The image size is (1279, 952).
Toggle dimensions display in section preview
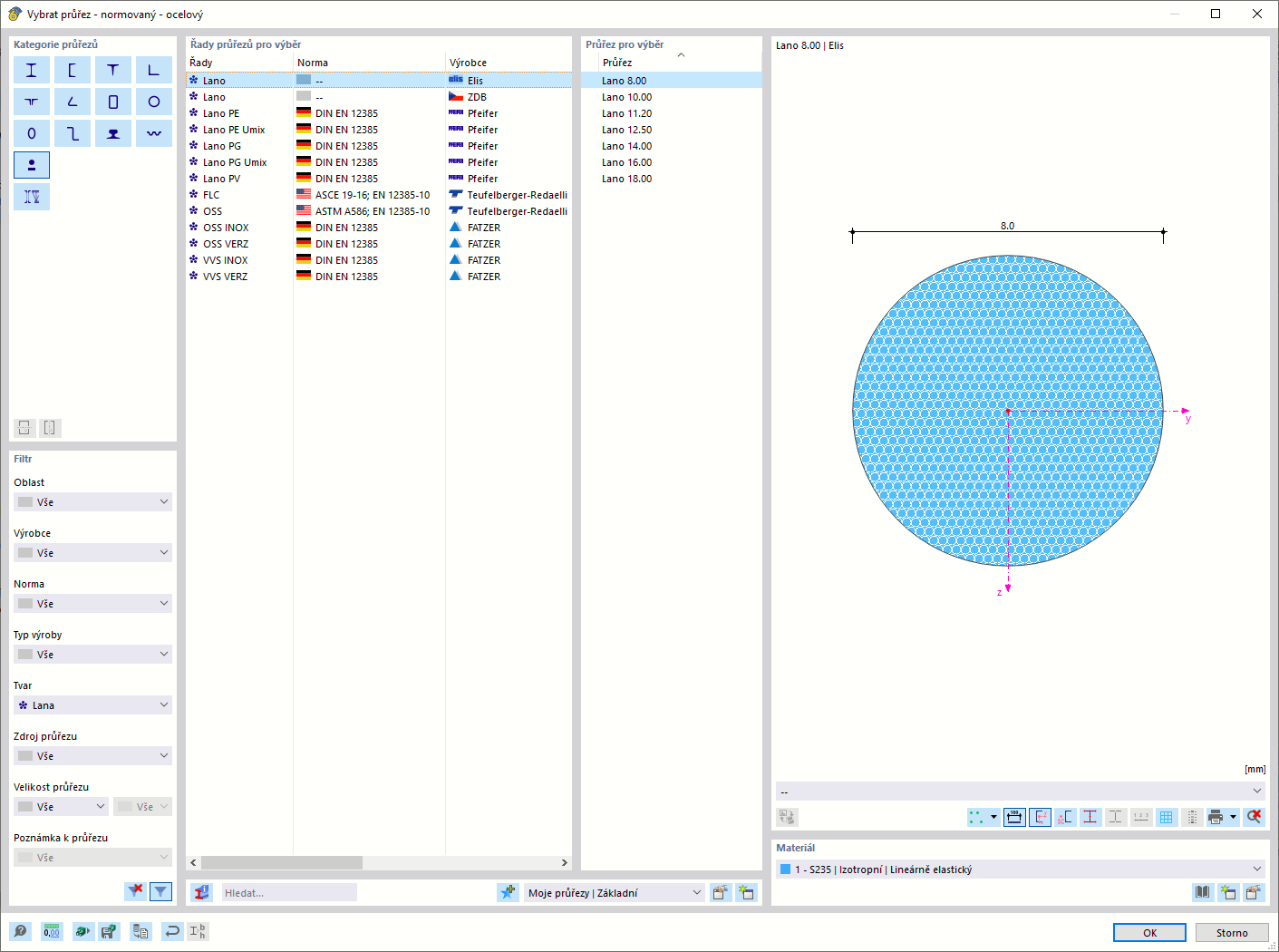click(1014, 817)
